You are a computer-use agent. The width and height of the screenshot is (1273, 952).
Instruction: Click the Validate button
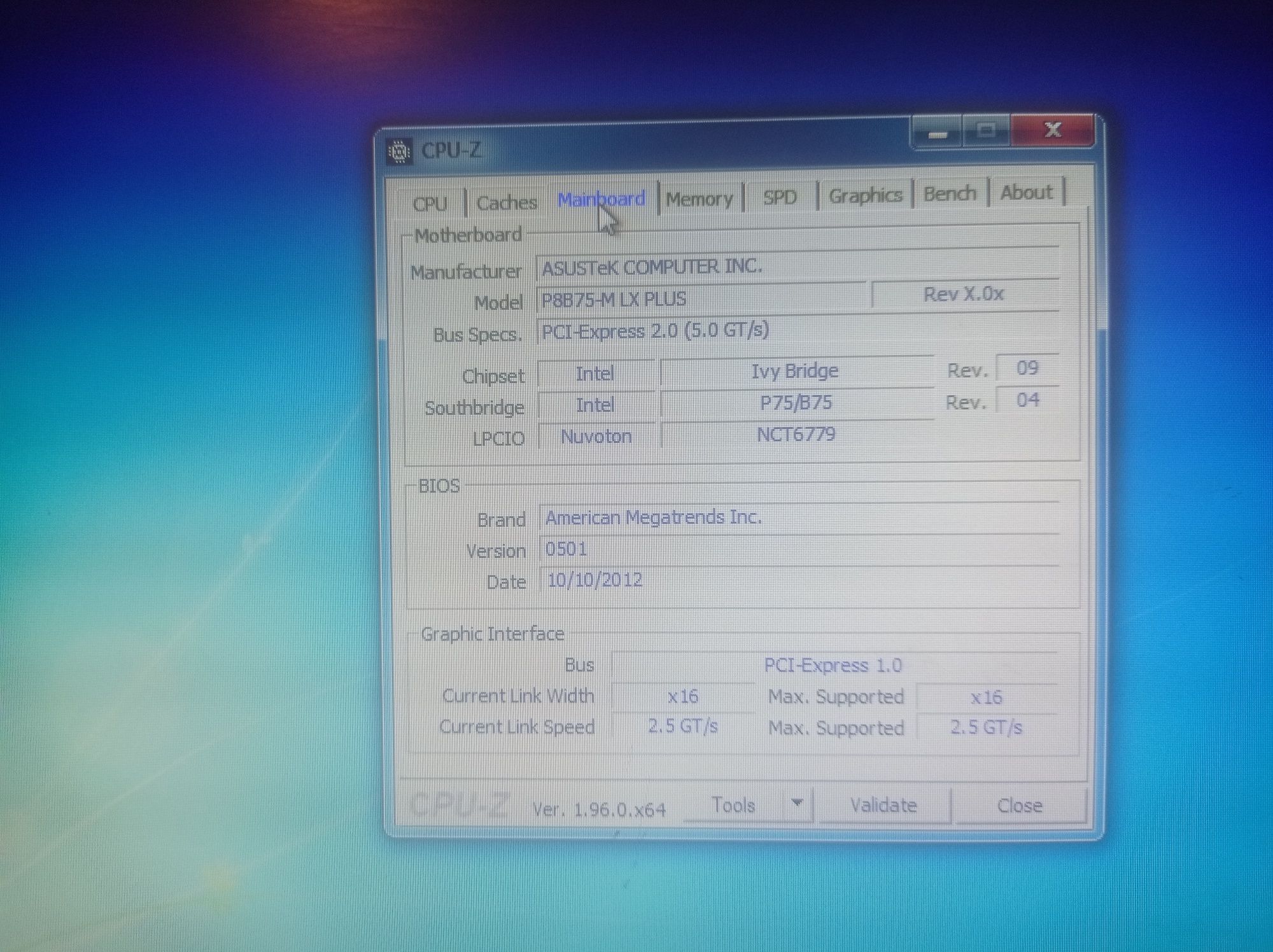[883, 806]
